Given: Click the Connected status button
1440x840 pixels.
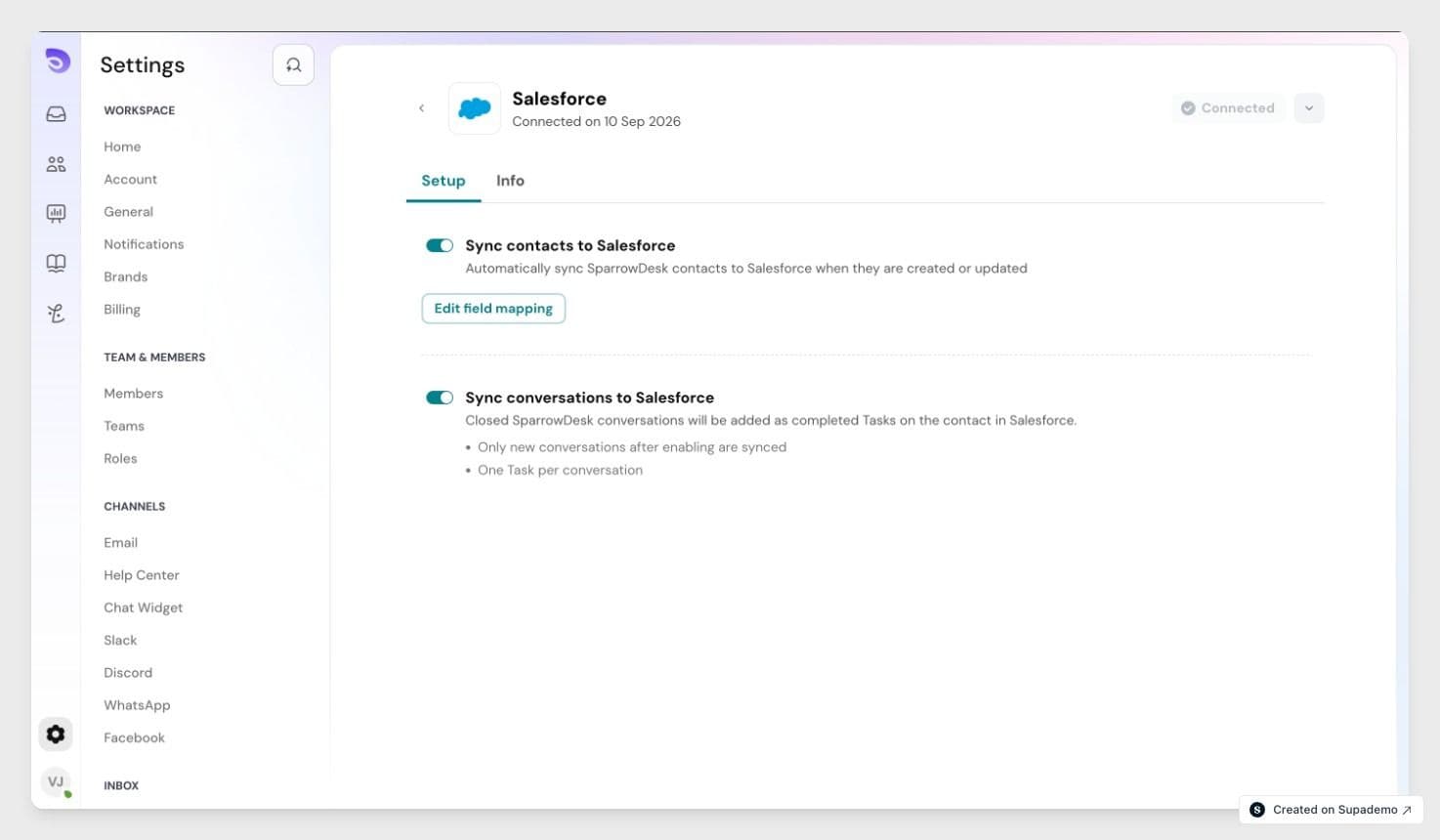Looking at the screenshot, I should tap(1228, 108).
